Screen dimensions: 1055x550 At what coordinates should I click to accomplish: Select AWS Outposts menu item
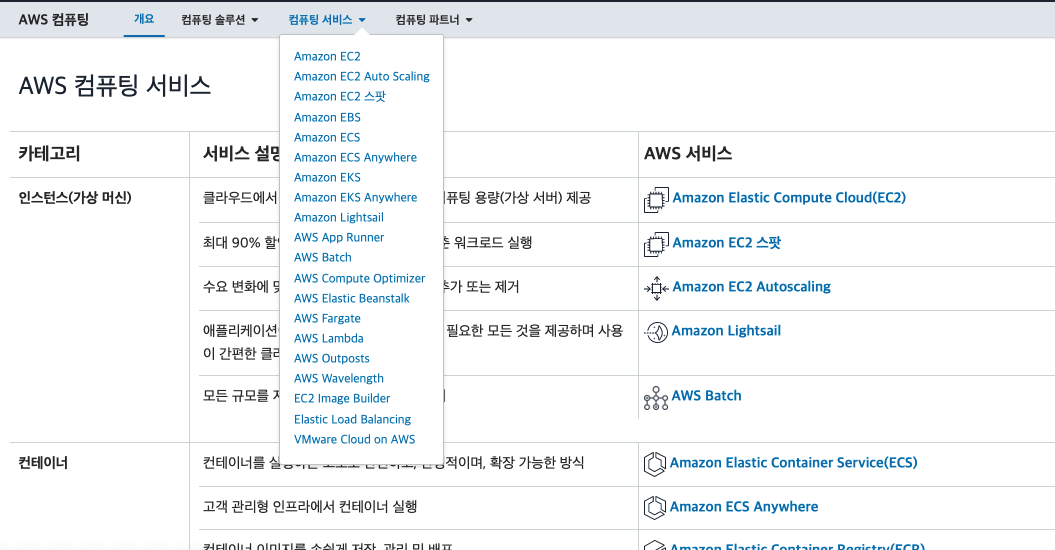[x=332, y=359]
